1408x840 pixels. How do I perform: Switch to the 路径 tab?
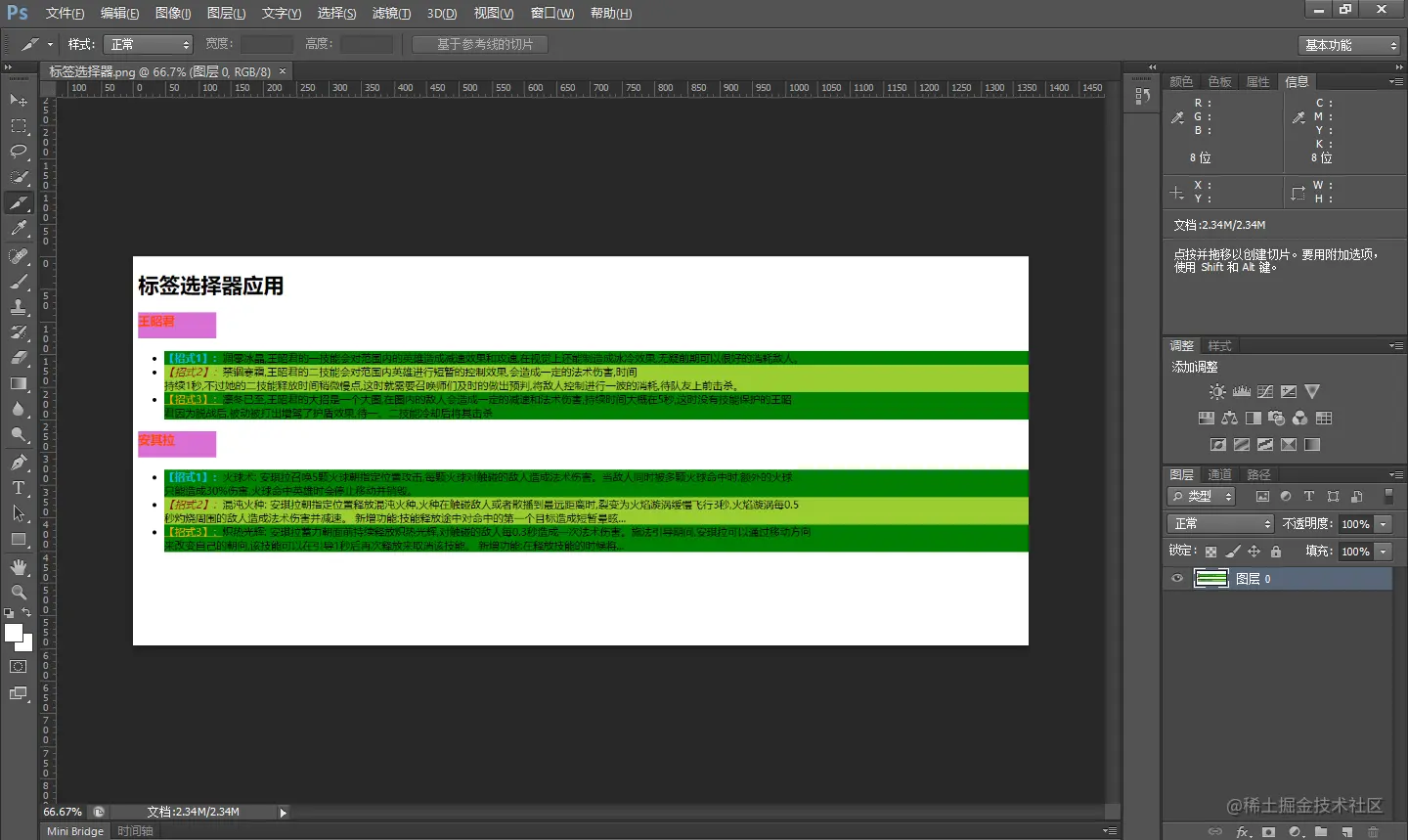coord(1258,474)
